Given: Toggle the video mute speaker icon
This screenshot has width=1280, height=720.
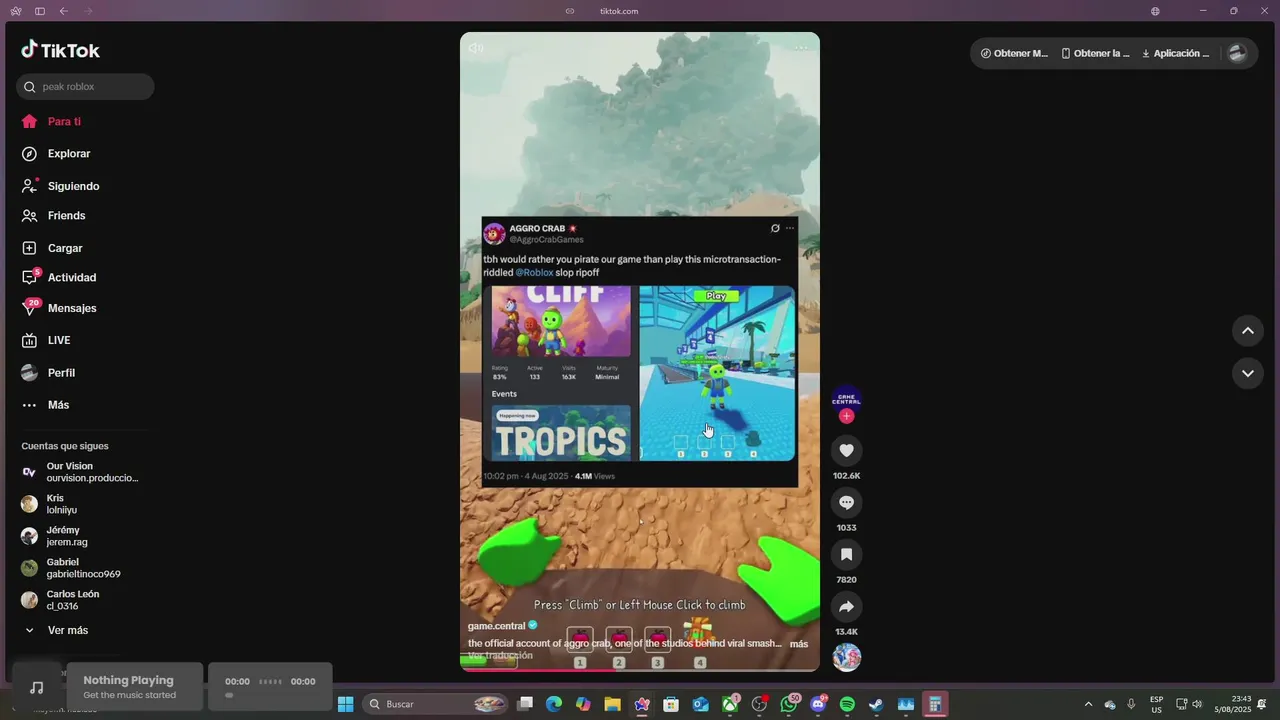Looking at the screenshot, I should click(x=476, y=48).
